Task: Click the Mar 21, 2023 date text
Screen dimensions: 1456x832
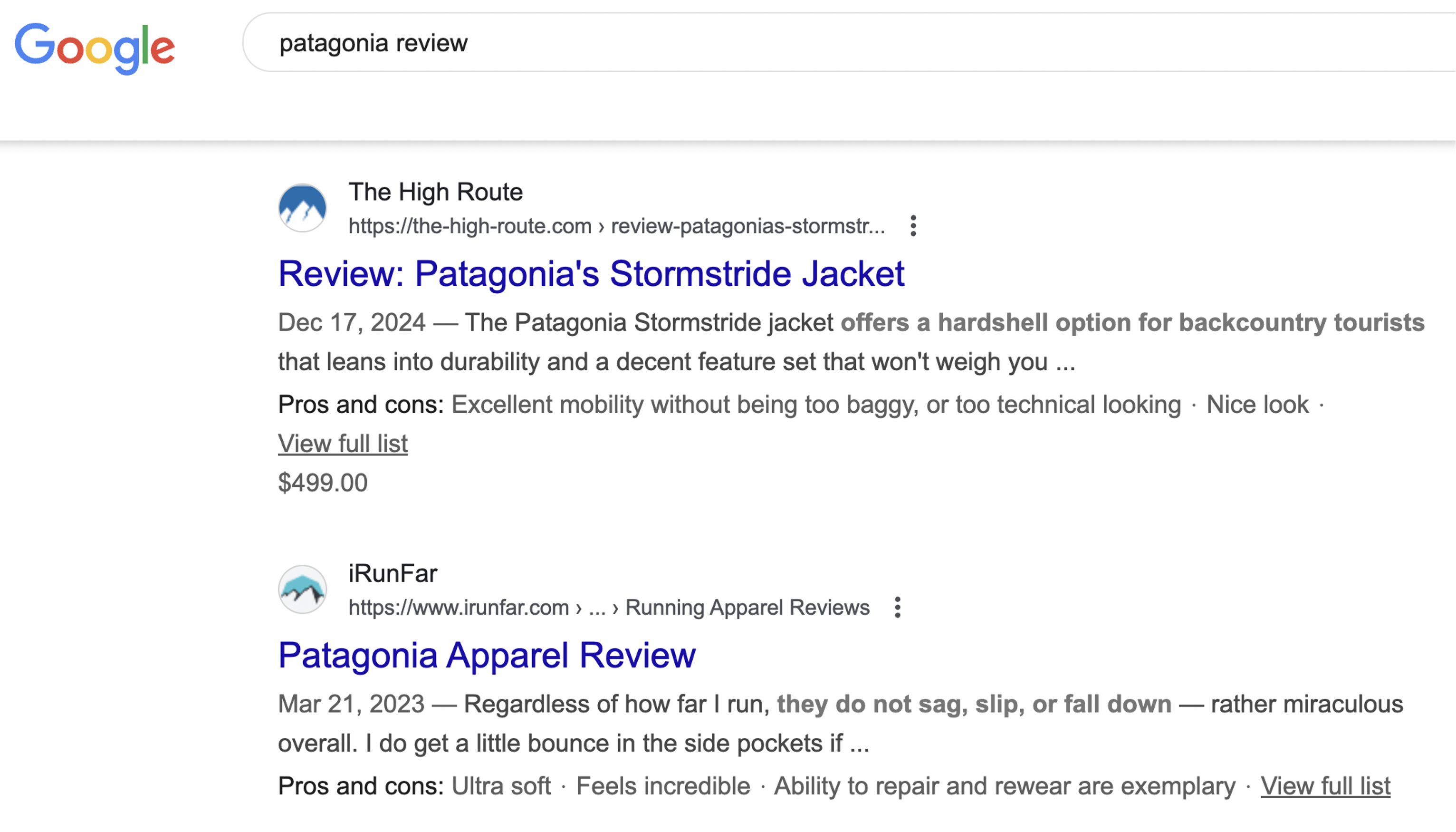Action: coord(351,704)
